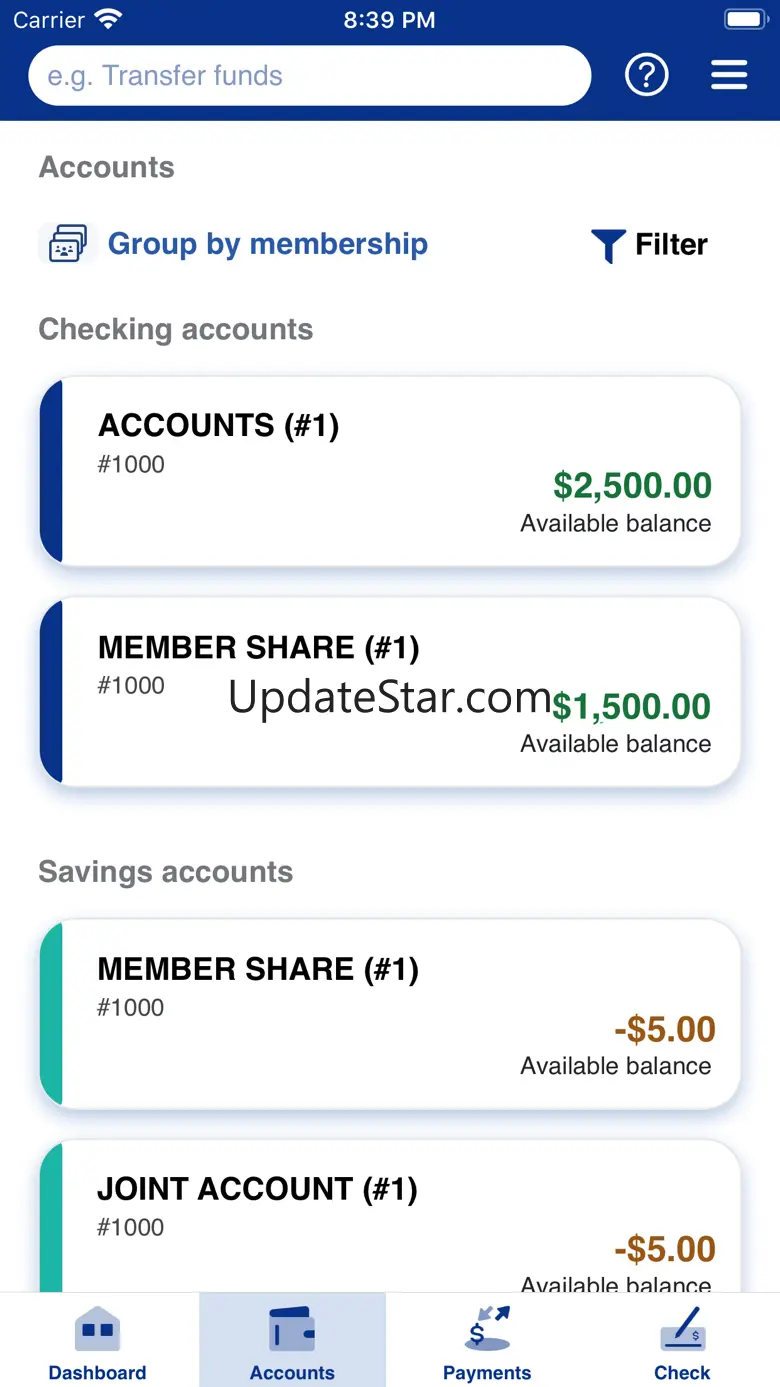Click the Filter funnel icon
Viewport: 780px width, 1387px height.
click(x=608, y=245)
